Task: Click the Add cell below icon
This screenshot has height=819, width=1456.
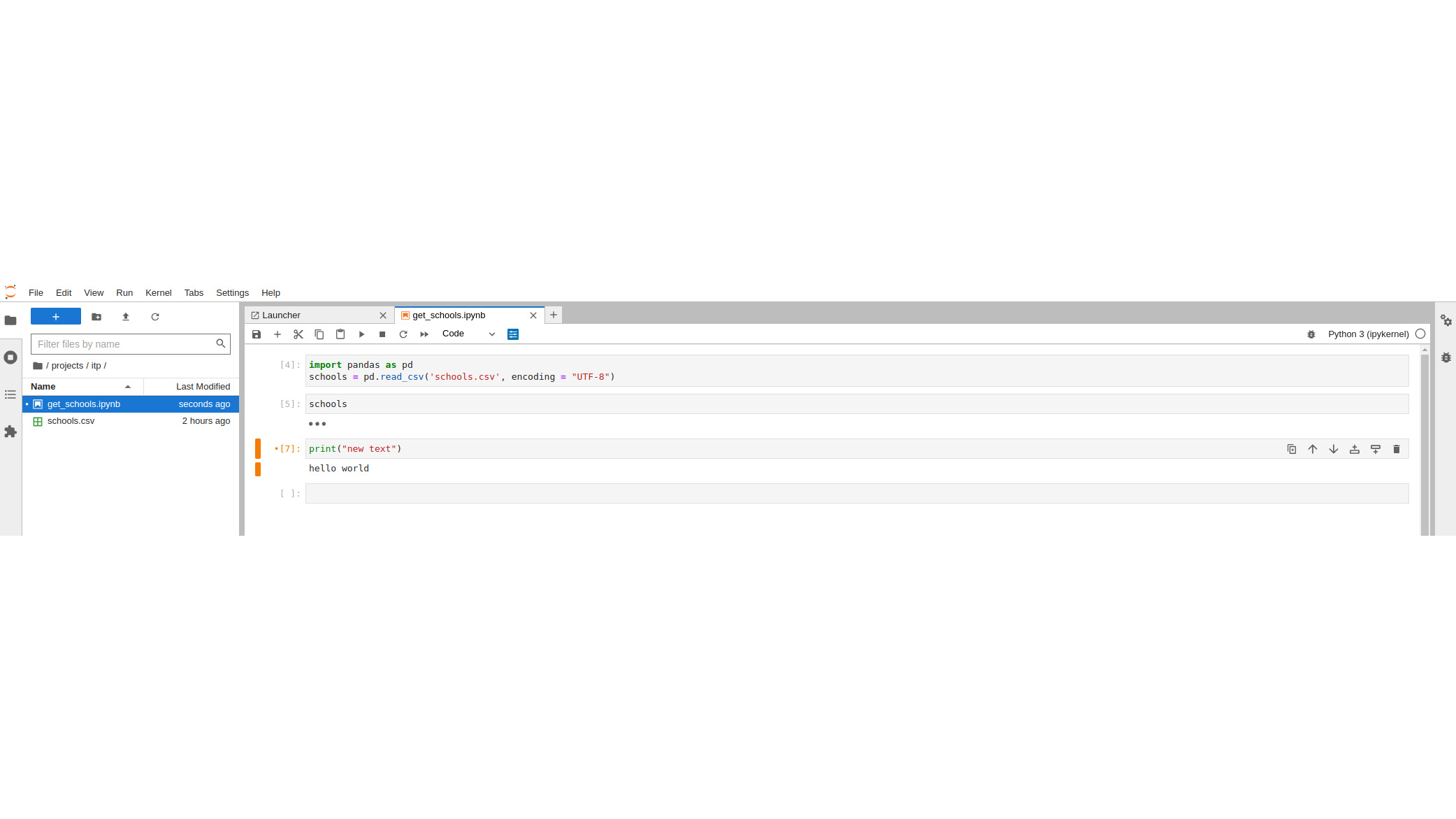Action: pos(1376,449)
